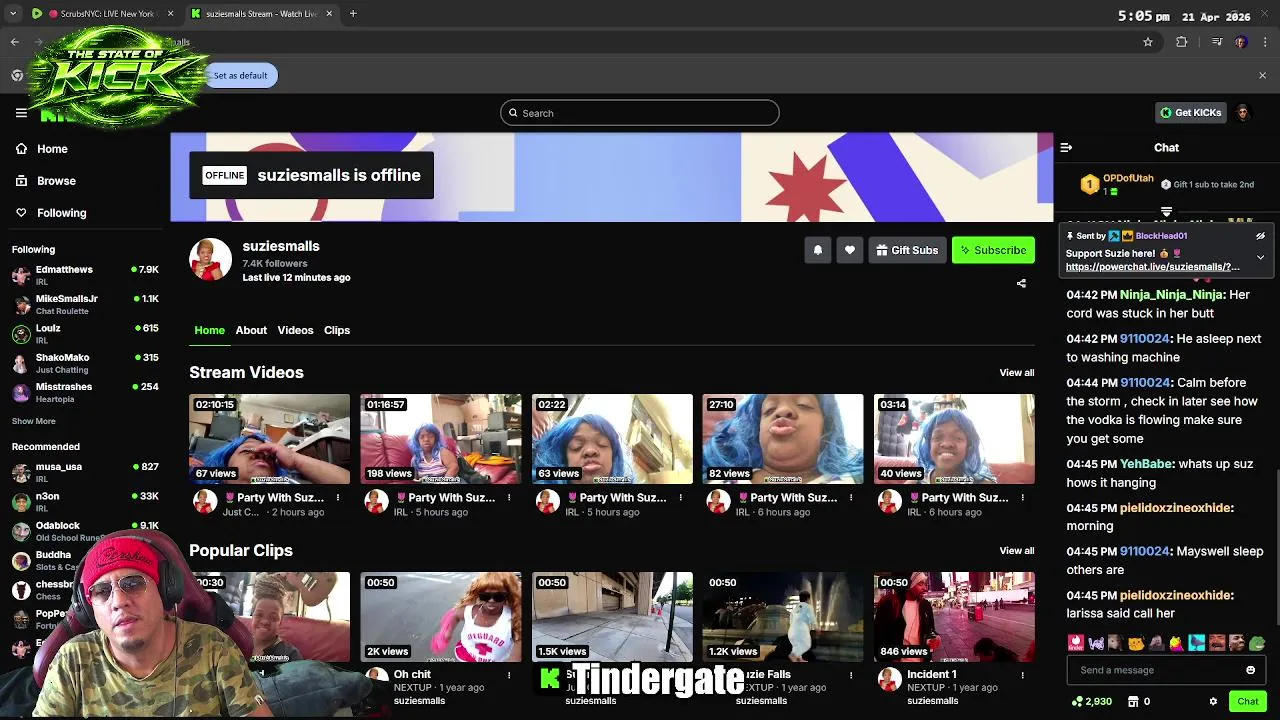
Task: Insert the blue bird emote
Action: [1196, 643]
